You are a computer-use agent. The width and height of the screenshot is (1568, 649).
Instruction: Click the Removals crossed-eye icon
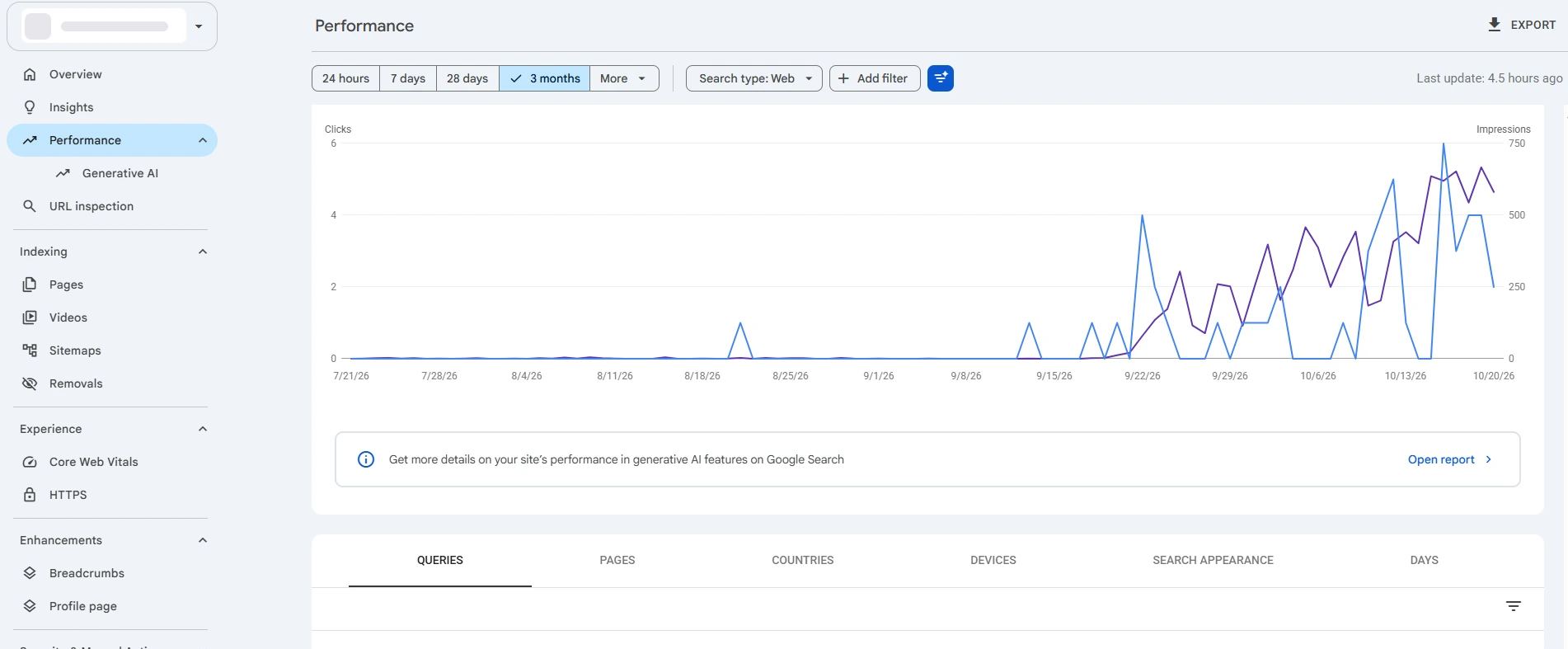click(30, 383)
